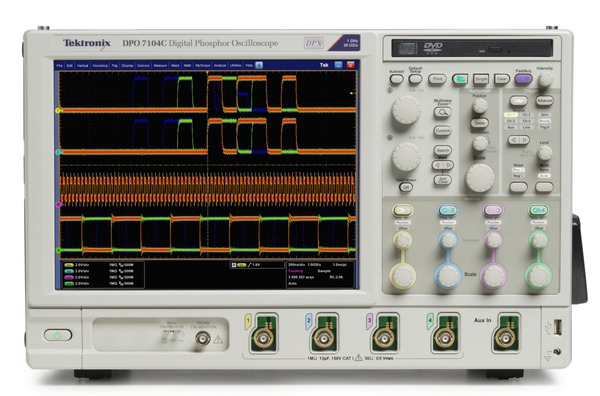
Task: Toggle the Ch 2 channel button
Action: pyautogui.click(x=448, y=210)
